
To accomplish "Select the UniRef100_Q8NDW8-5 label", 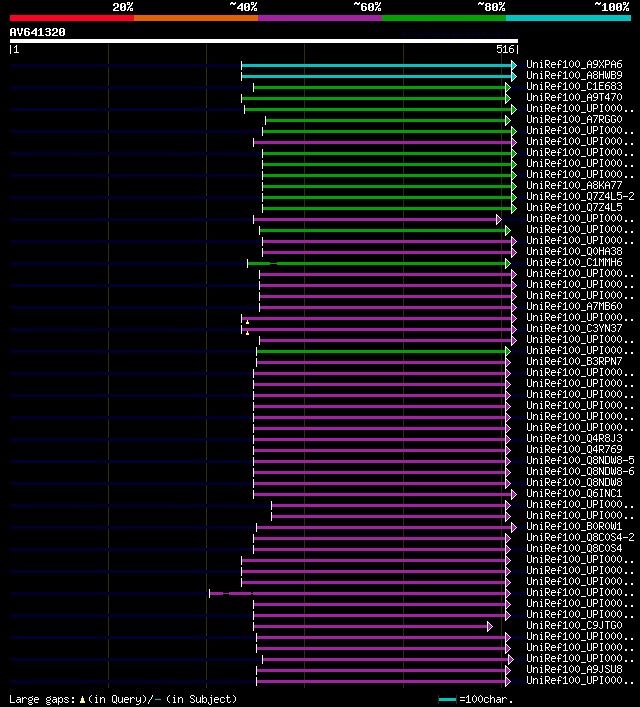I will [580, 460].
